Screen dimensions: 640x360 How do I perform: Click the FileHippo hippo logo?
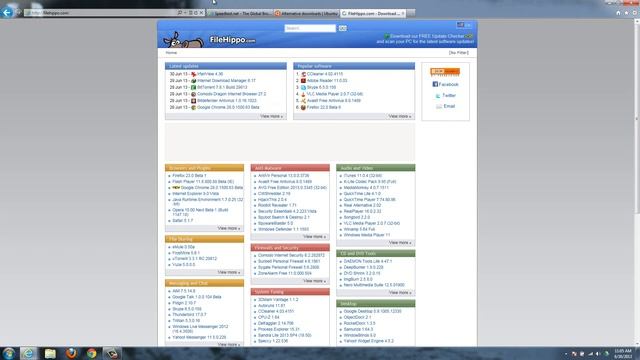184,40
